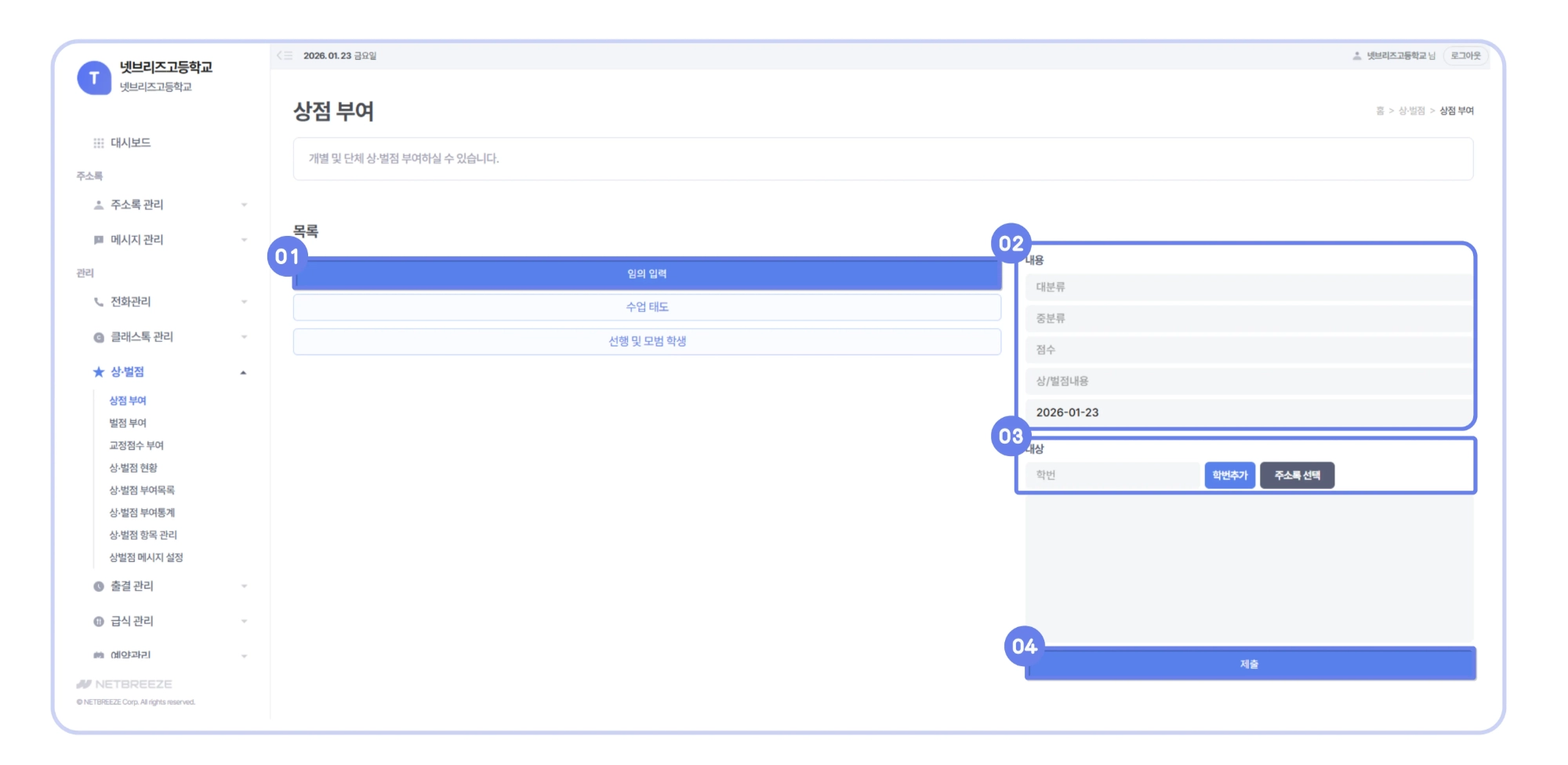This screenshot has width=1568, height=765.
Task: Click the 출결 관리 clock icon
Action: [x=99, y=586]
